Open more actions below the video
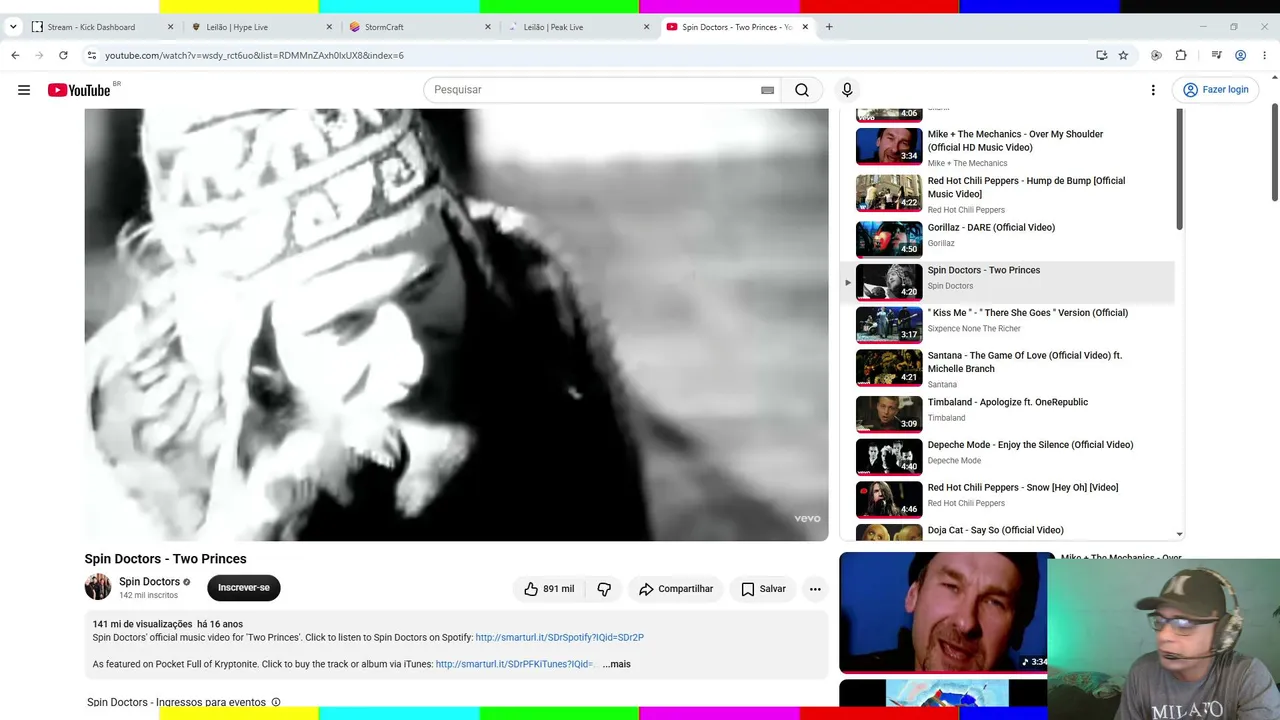The image size is (1280, 720). [815, 589]
